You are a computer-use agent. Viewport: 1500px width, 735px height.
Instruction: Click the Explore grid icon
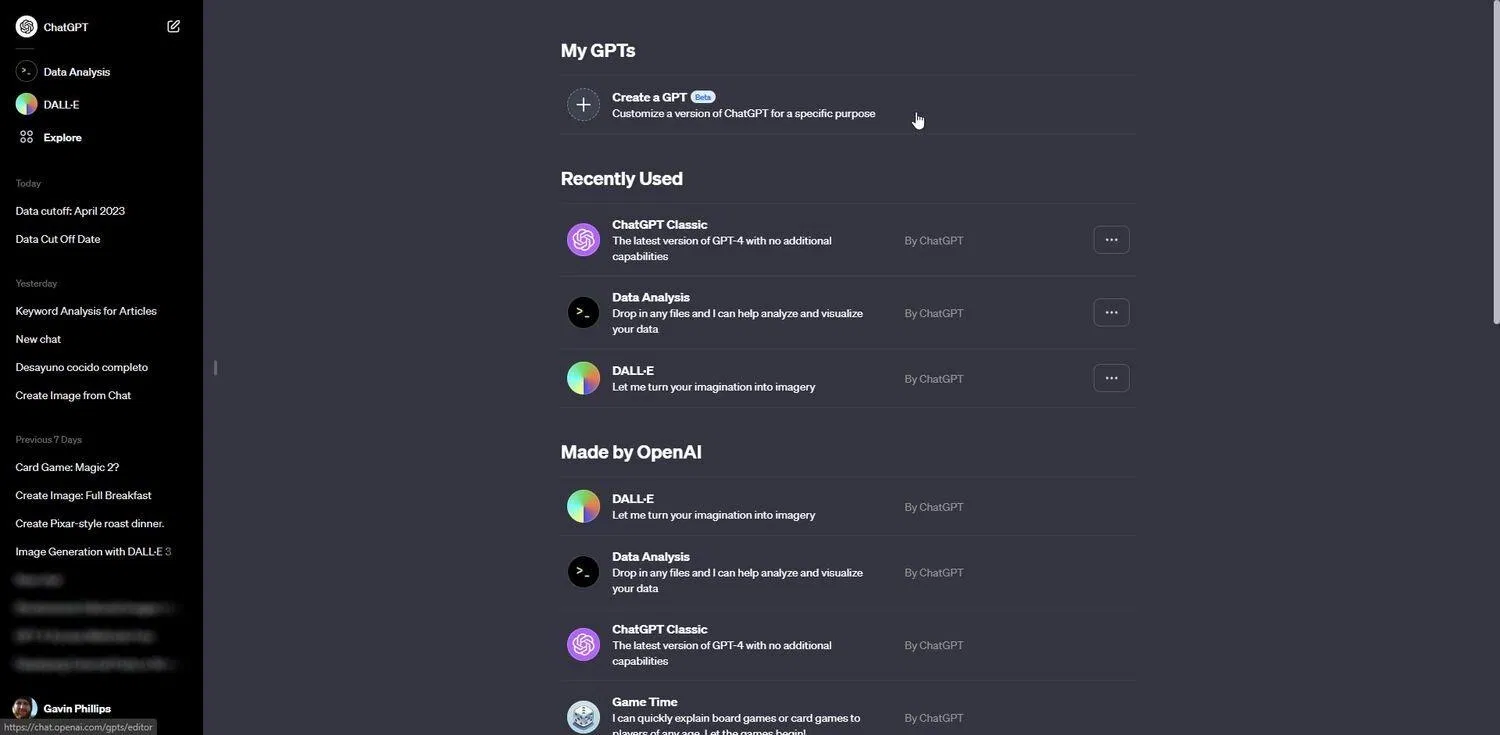coord(27,137)
